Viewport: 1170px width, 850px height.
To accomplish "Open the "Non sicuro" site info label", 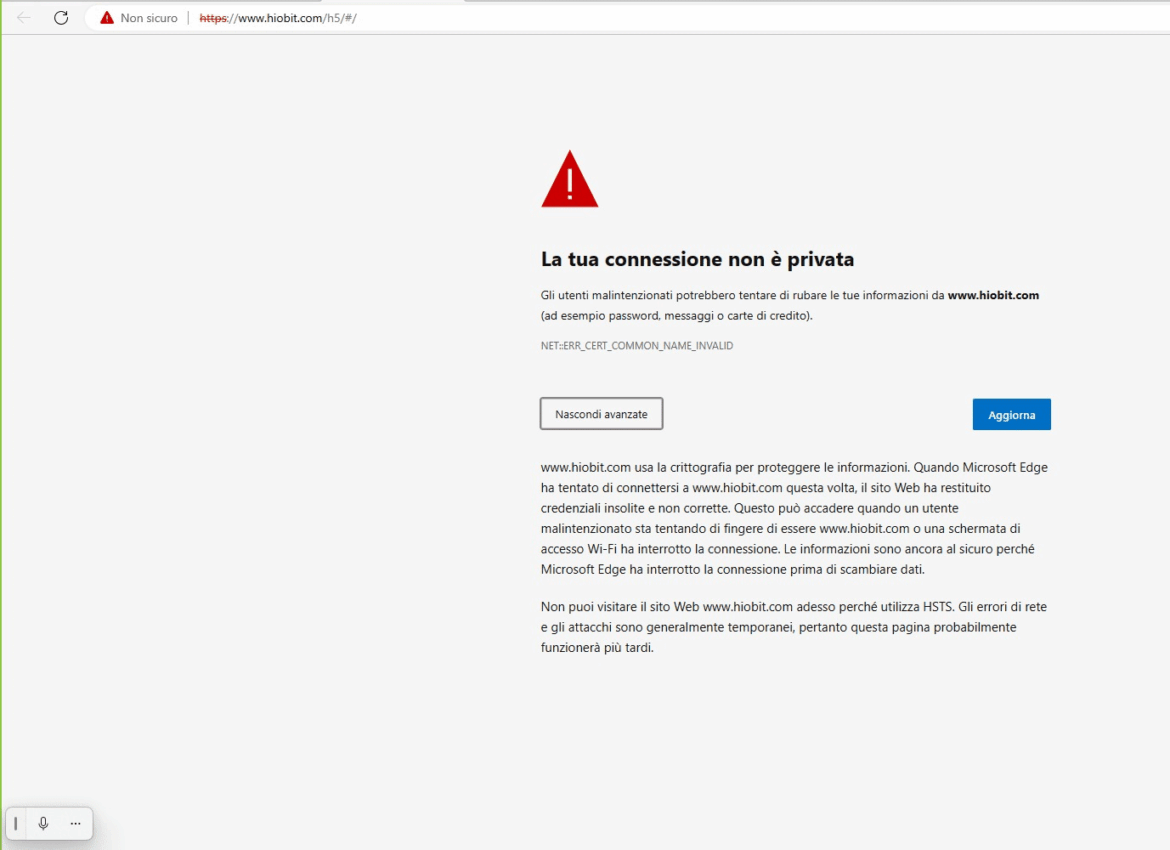I will 148,18.
